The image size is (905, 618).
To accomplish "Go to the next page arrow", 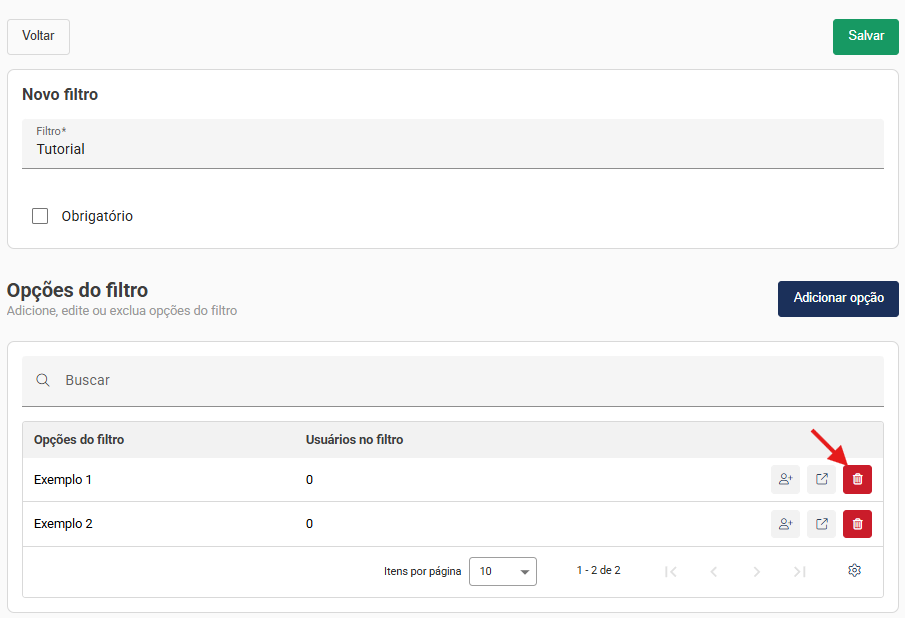I will point(757,572).
